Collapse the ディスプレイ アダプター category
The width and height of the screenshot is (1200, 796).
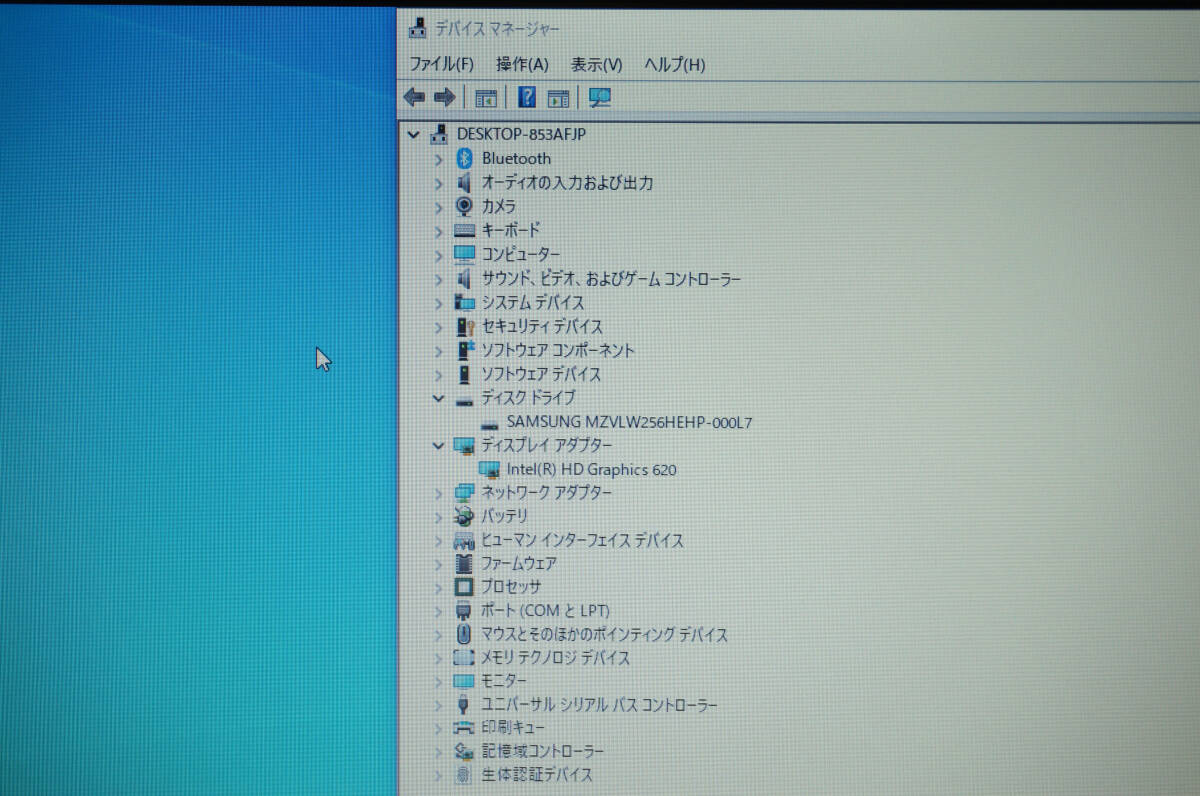[x=438, y=445]
